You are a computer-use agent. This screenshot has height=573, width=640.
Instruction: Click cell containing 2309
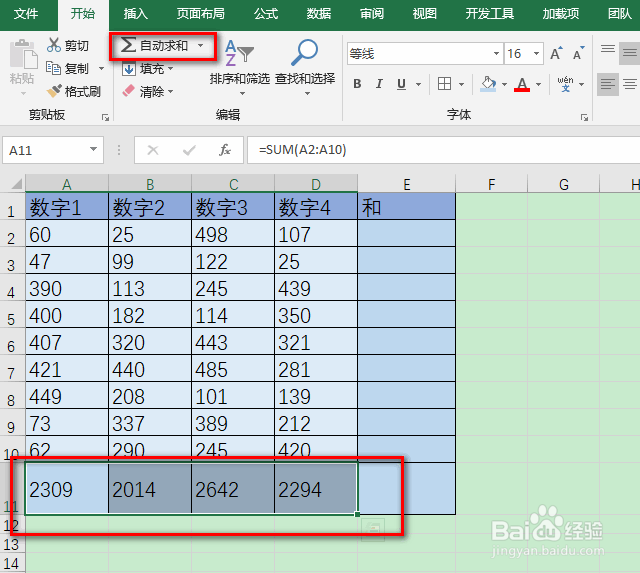point(67,489)
